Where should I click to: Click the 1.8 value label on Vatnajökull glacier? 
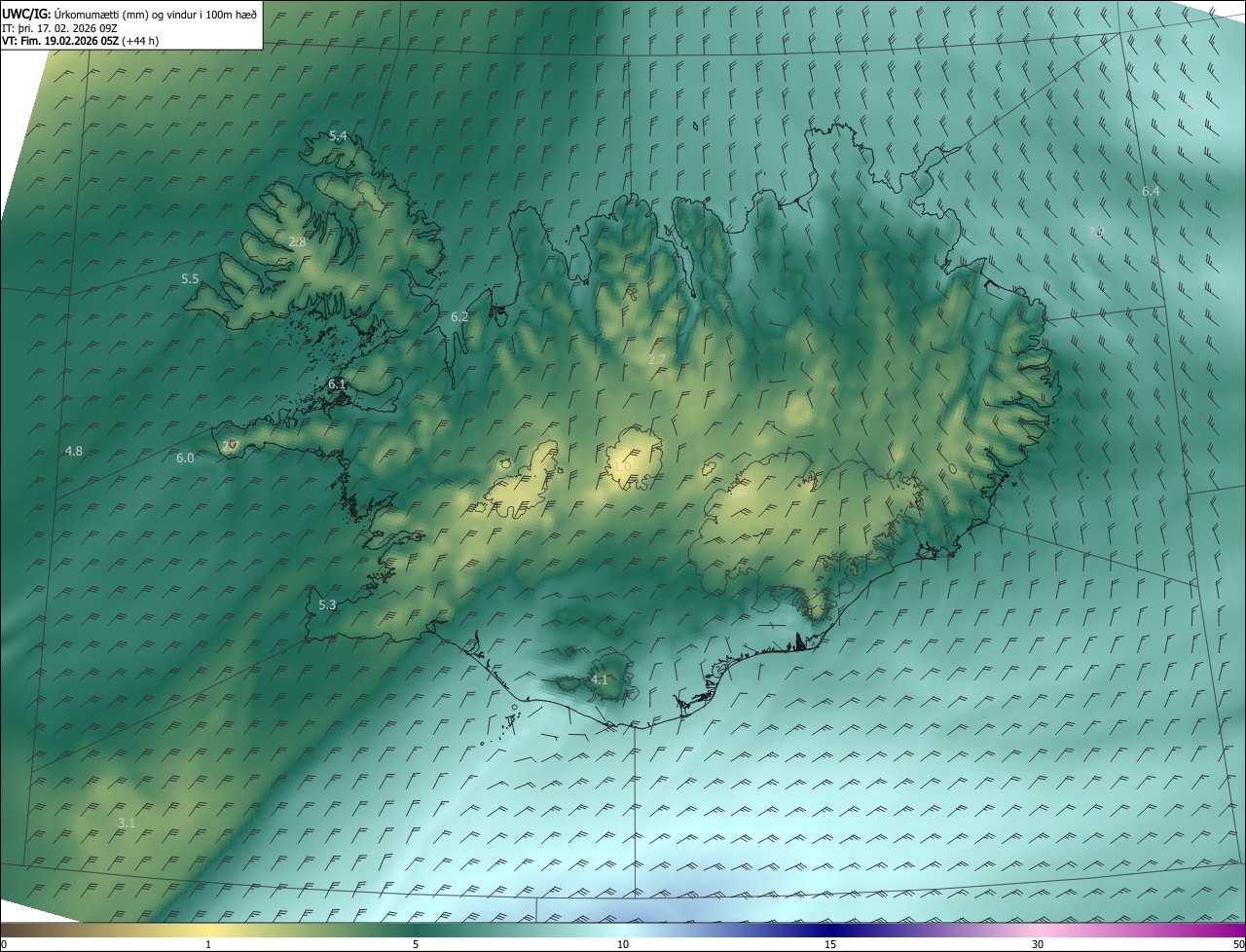point(740,494)
